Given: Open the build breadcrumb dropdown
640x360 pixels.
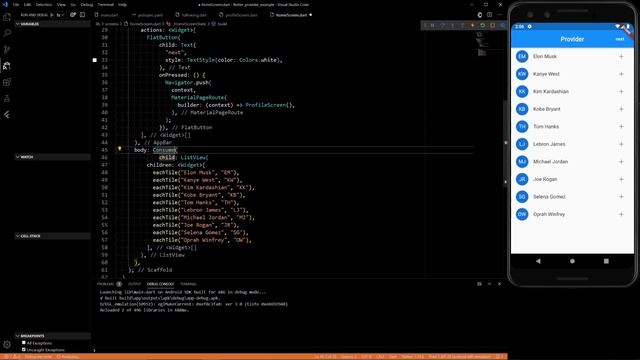Looking at the screenshot, I should click(x=220, y=24).
